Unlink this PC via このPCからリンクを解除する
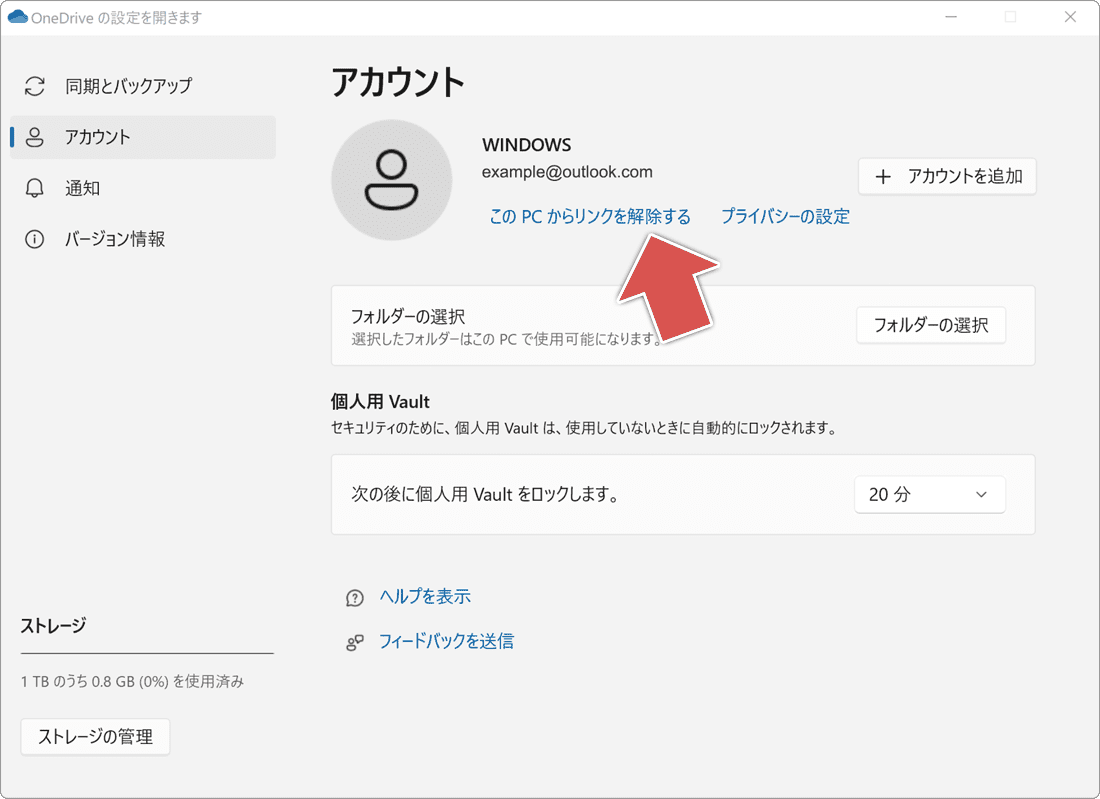 (x=590, y=216)
